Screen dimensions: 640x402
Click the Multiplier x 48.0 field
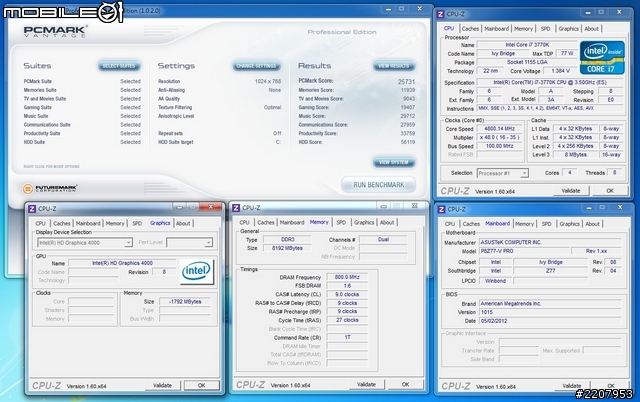(499, 138)
